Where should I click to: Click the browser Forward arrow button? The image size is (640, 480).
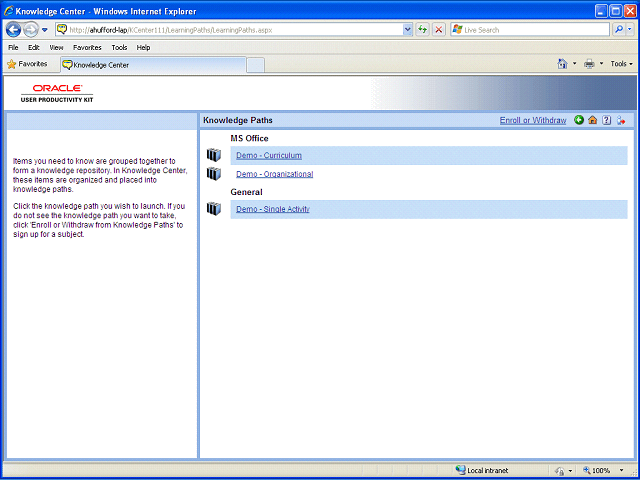tap(31, 29)
